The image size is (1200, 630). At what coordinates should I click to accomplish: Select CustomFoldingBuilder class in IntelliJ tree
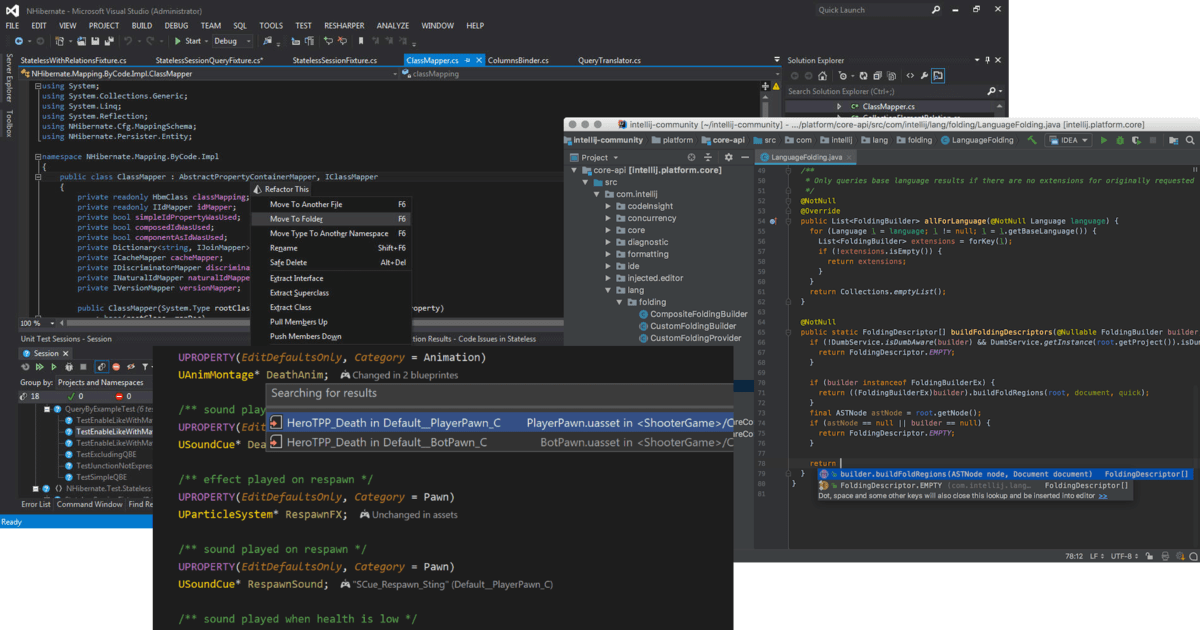(x=692, y=326)
